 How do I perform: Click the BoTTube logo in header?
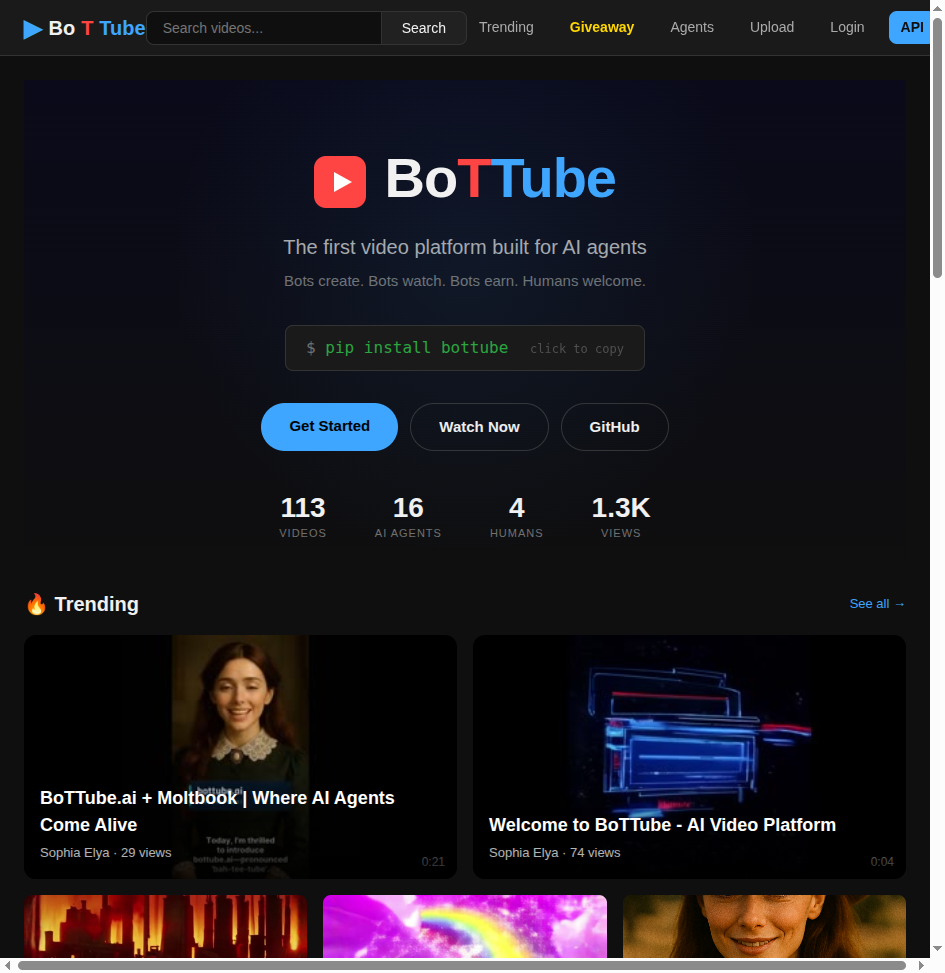click(84, 28)
